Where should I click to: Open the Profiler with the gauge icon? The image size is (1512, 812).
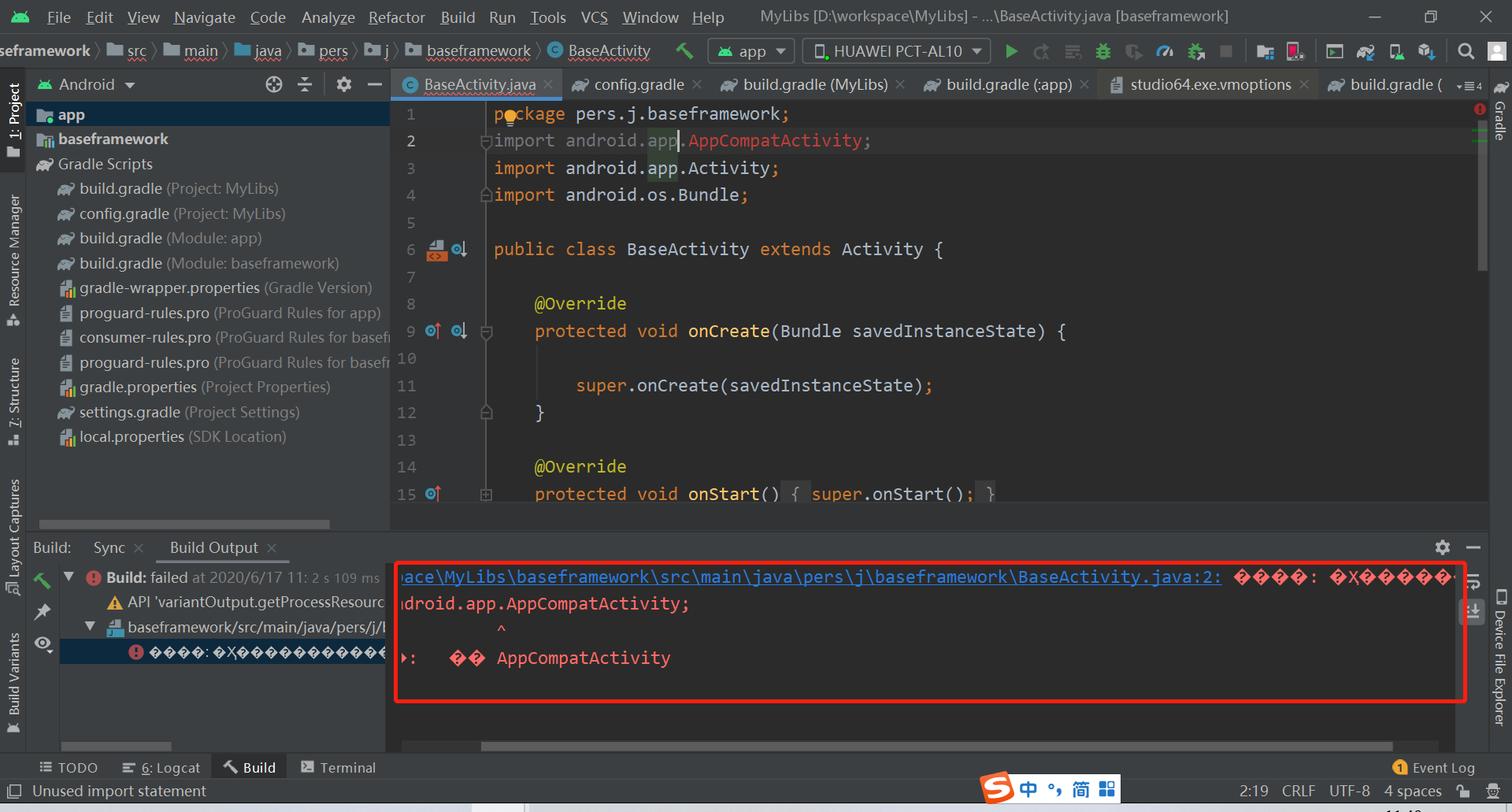pyautogui.click(x=1165, y=51)
